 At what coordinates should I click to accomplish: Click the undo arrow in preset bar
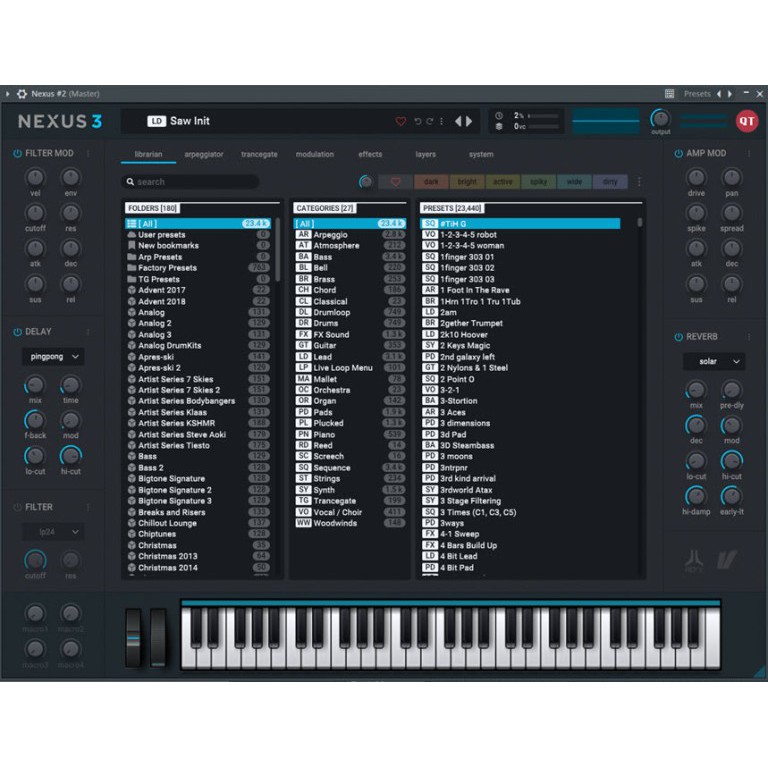point(418,121)
